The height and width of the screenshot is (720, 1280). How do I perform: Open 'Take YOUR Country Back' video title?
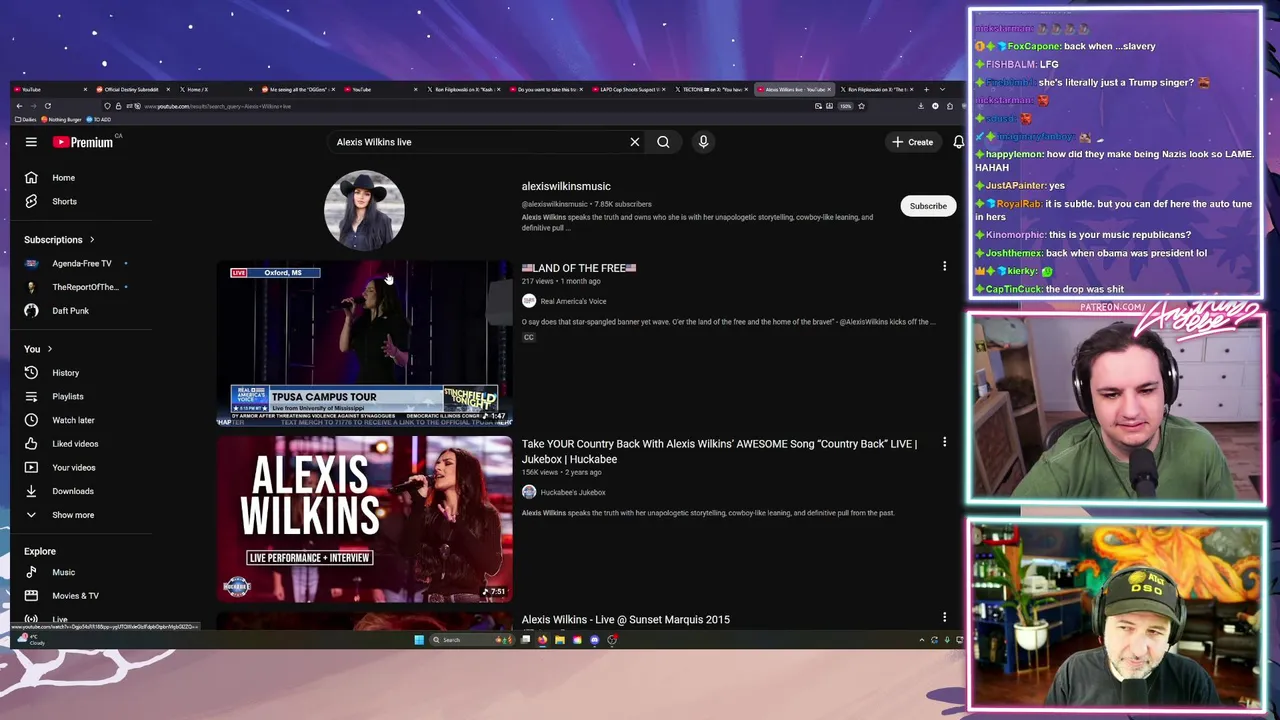[x=719, y=451]
